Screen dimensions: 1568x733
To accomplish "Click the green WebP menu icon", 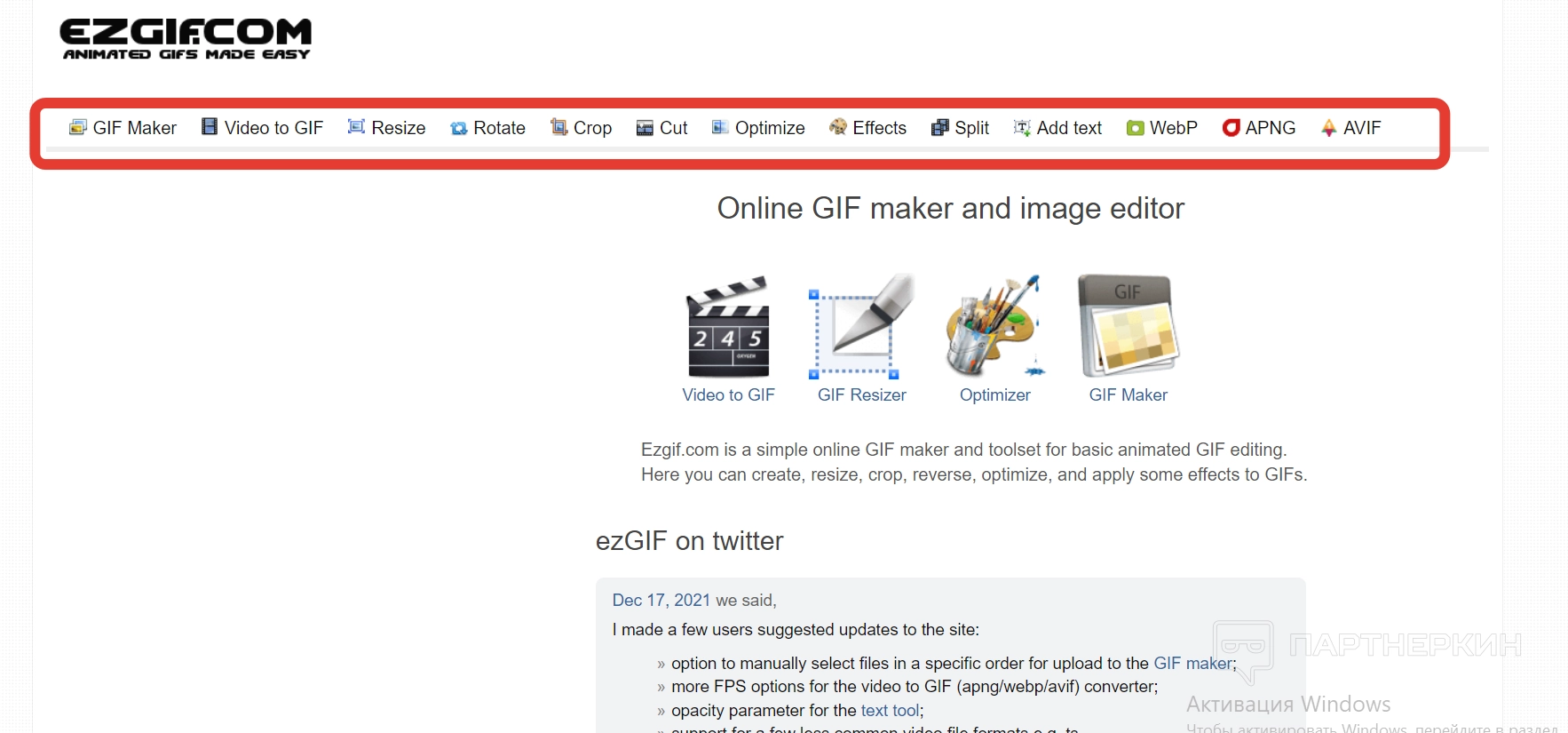I will pyautogui.click(x=1136, y=128).
